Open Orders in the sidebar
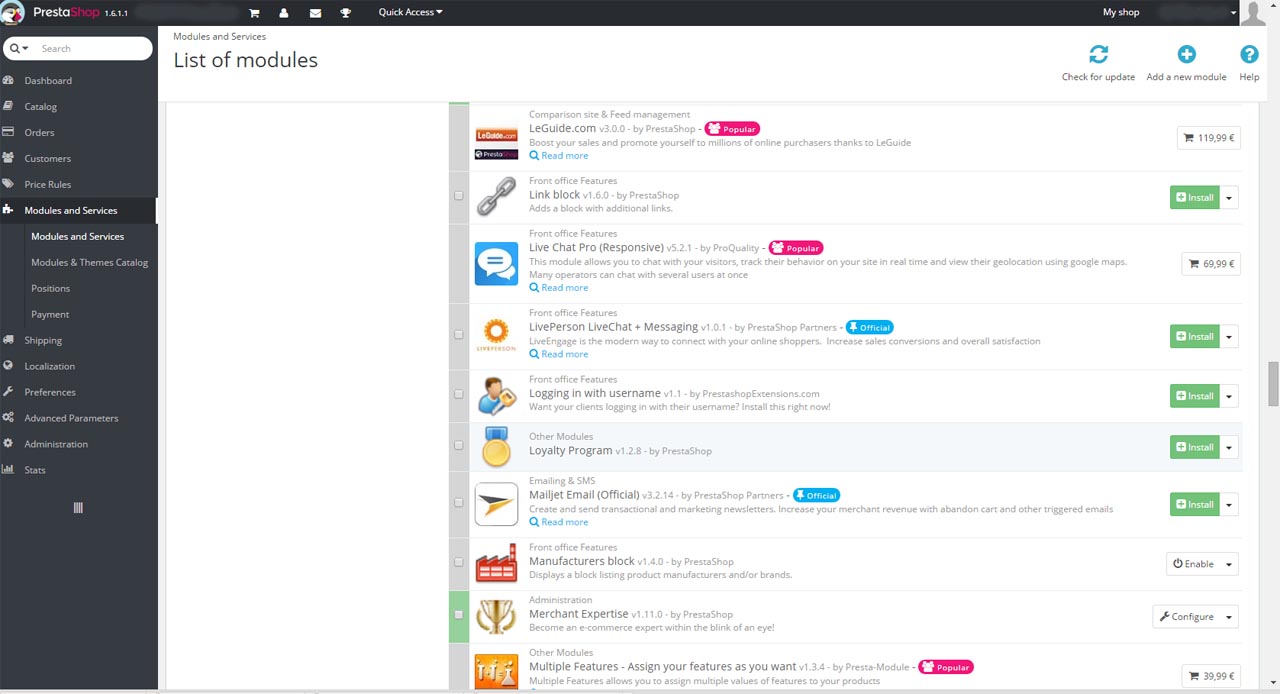This screenshot has height=694, width=1280. [x=39, y=132]
